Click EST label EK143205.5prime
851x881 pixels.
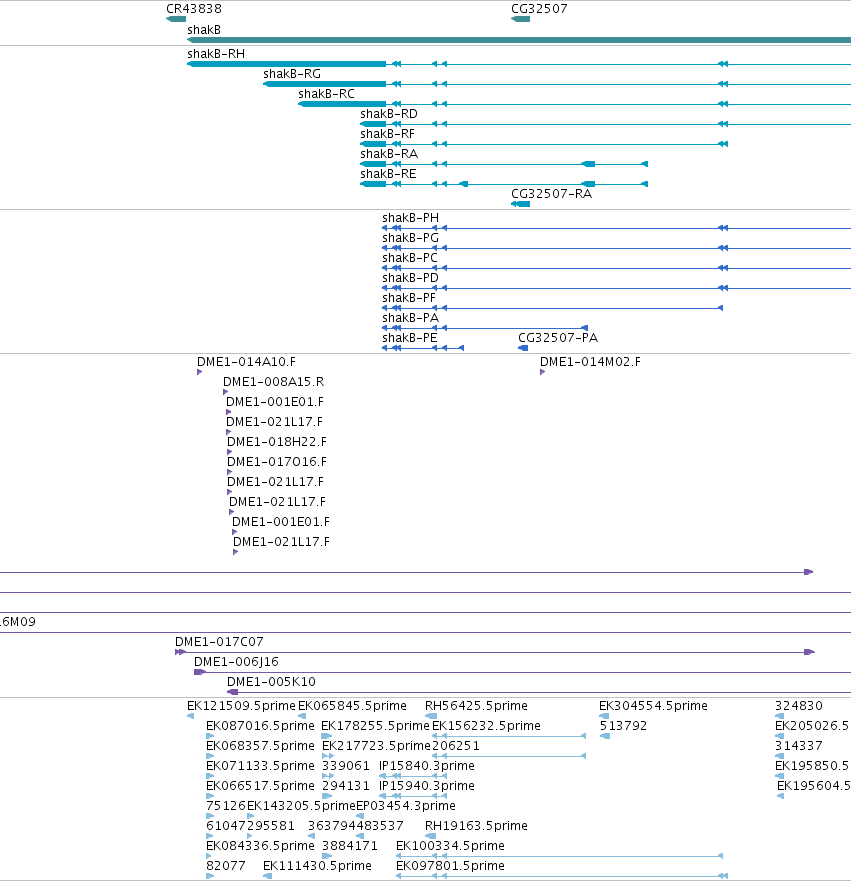pos(302,806)
